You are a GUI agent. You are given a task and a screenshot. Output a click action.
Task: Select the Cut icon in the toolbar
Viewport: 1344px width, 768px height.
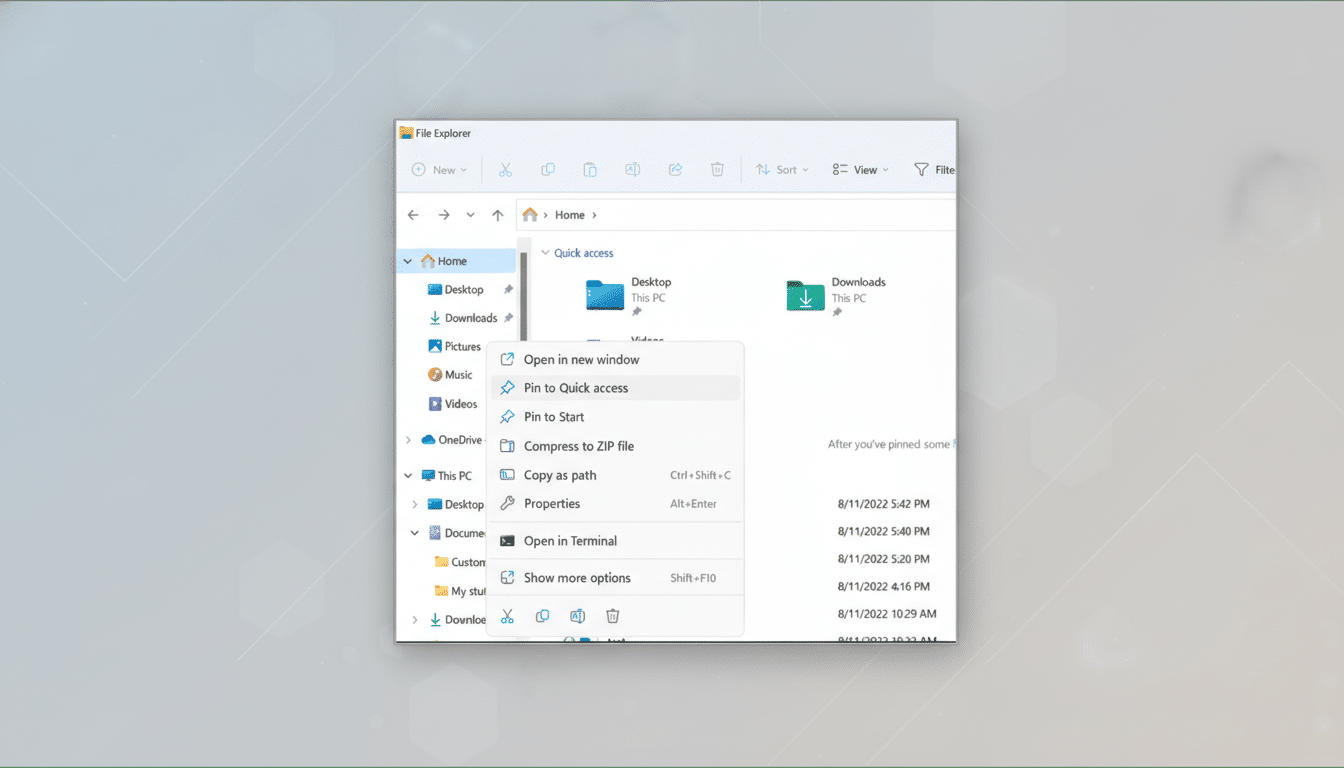coord(506,169)
